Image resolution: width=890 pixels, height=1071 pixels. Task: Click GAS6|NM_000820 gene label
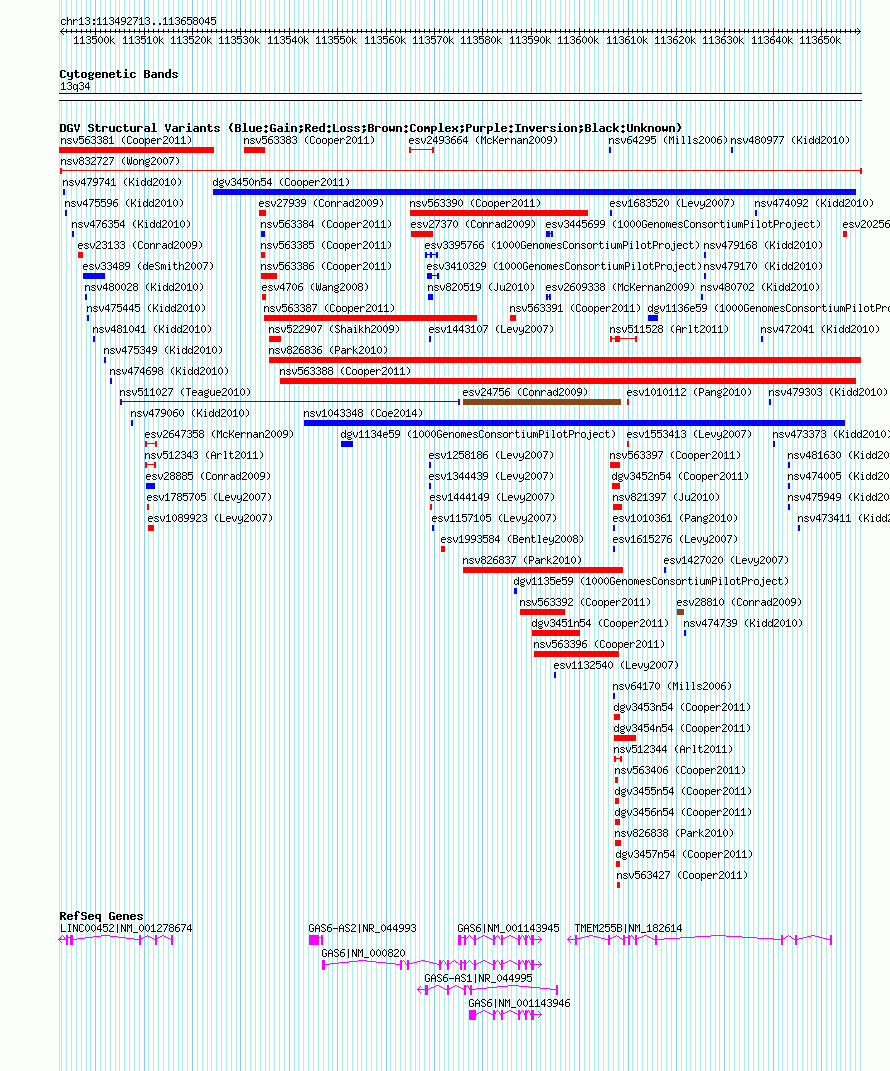pyautogui.click(x=363, y=954)
